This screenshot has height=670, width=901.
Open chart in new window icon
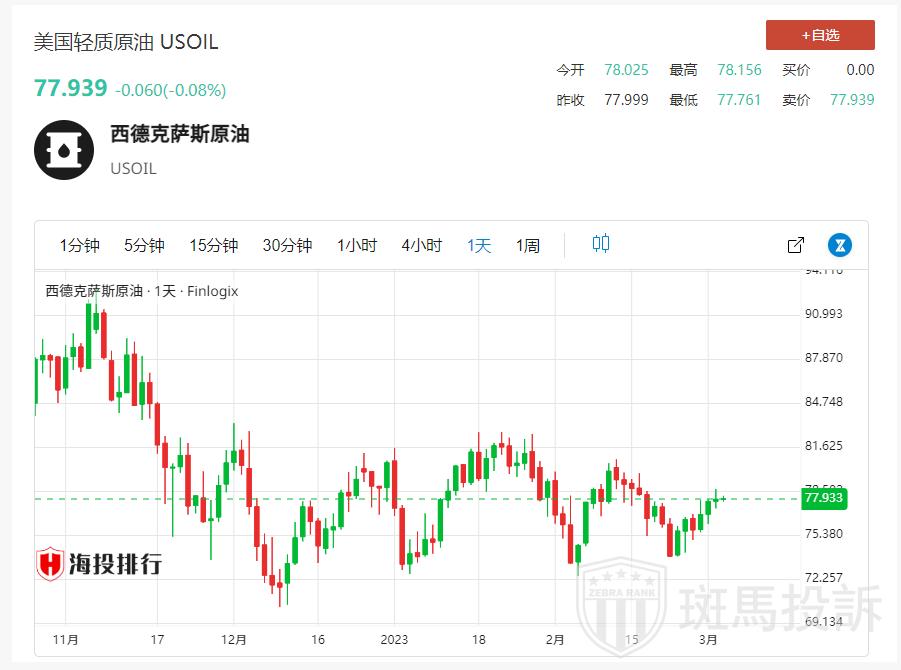796,245
